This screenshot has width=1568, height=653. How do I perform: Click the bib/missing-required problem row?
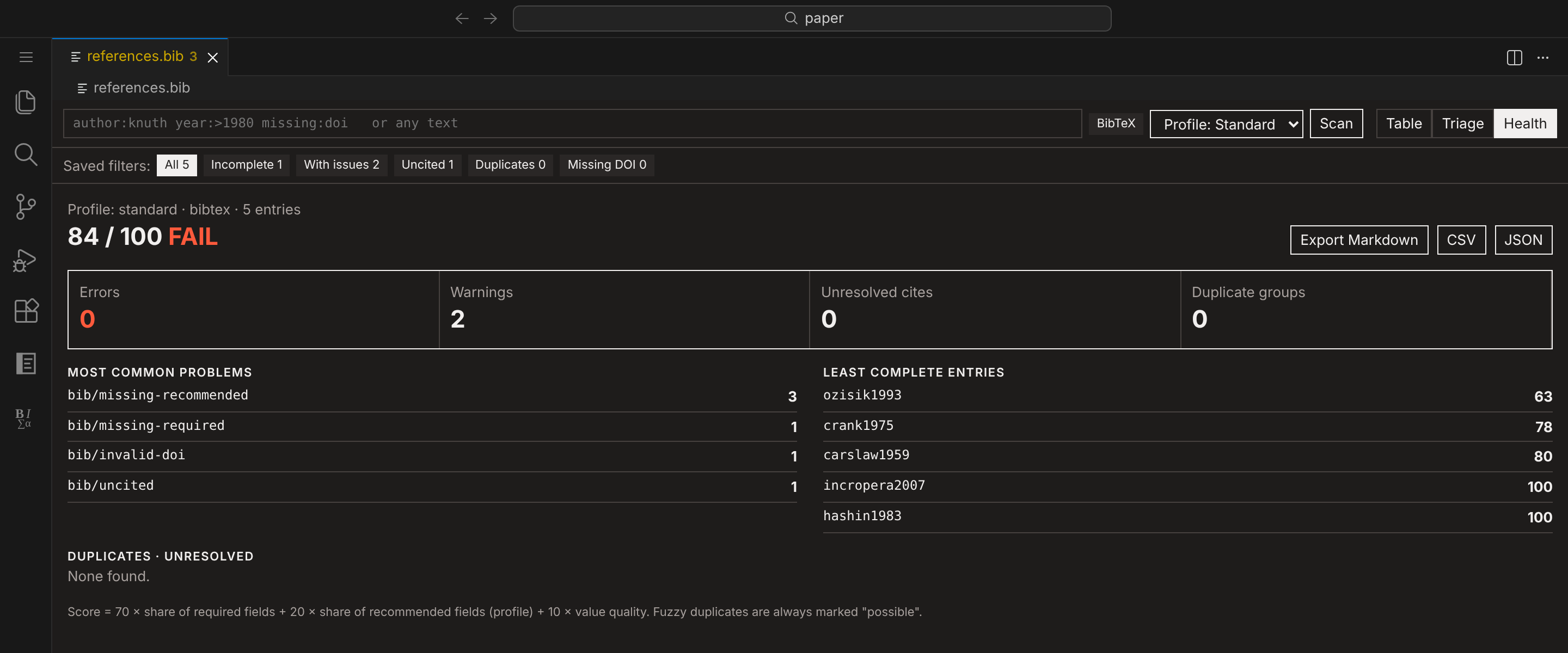point(432,427)
